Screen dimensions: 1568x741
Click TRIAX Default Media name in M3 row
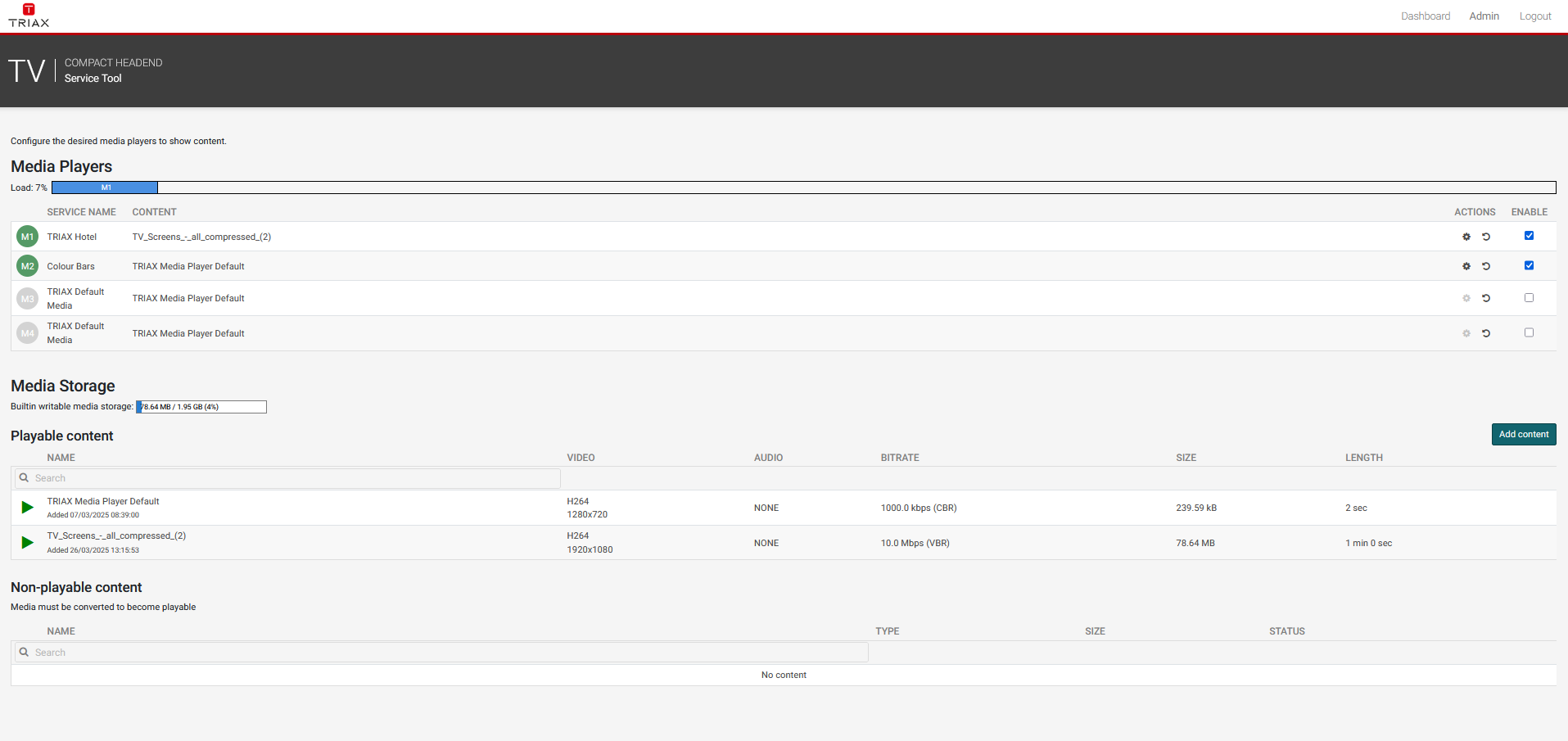(75, 299)
